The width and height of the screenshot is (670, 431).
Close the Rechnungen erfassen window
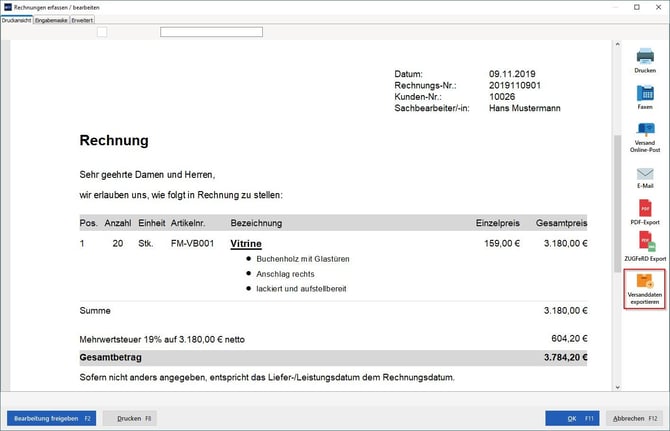click(x=658, y=7)
